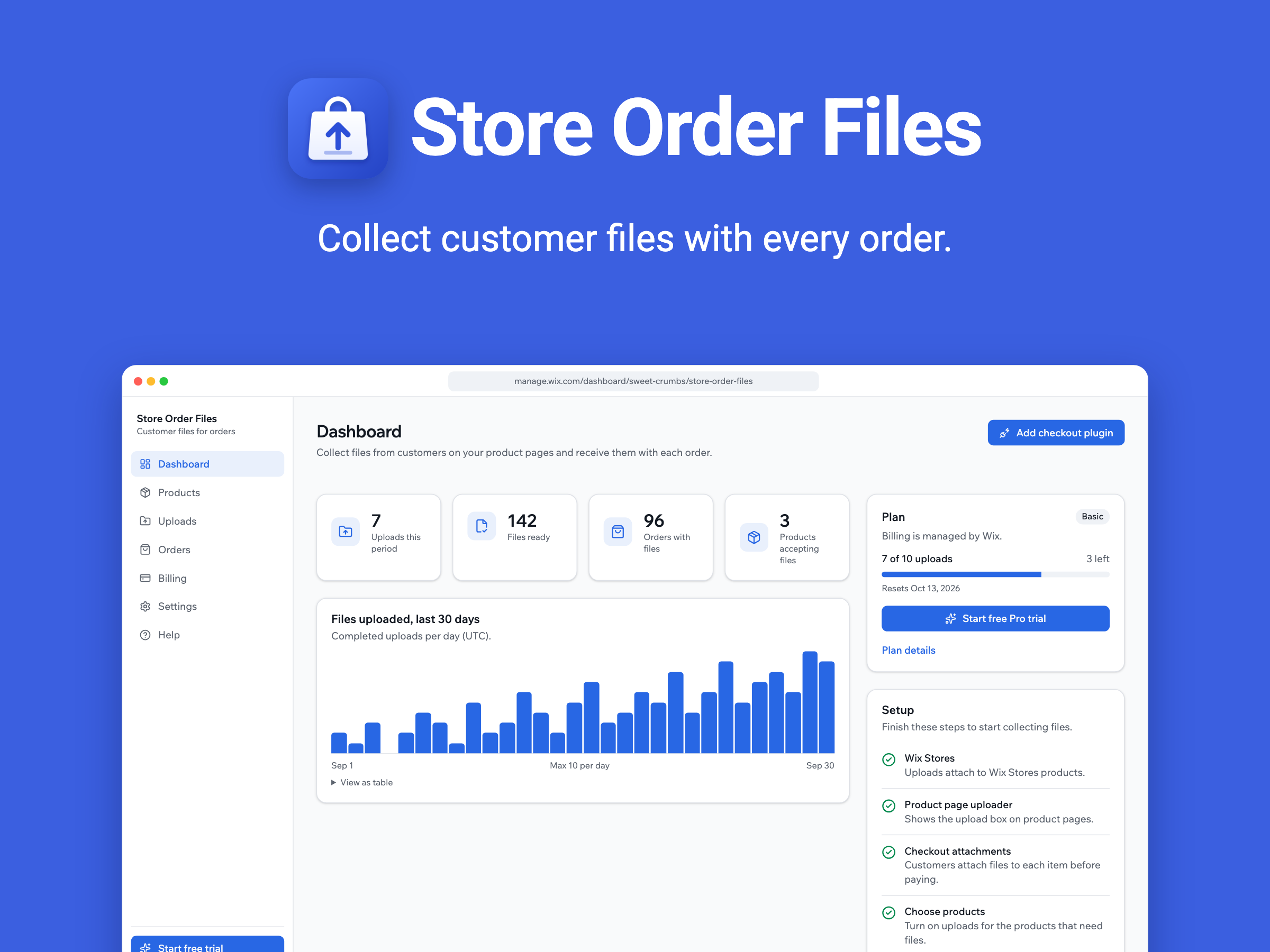This screenshot has height=952, width=1270.
Task: Click the Help question mark icon
Action: pos(146,635)
